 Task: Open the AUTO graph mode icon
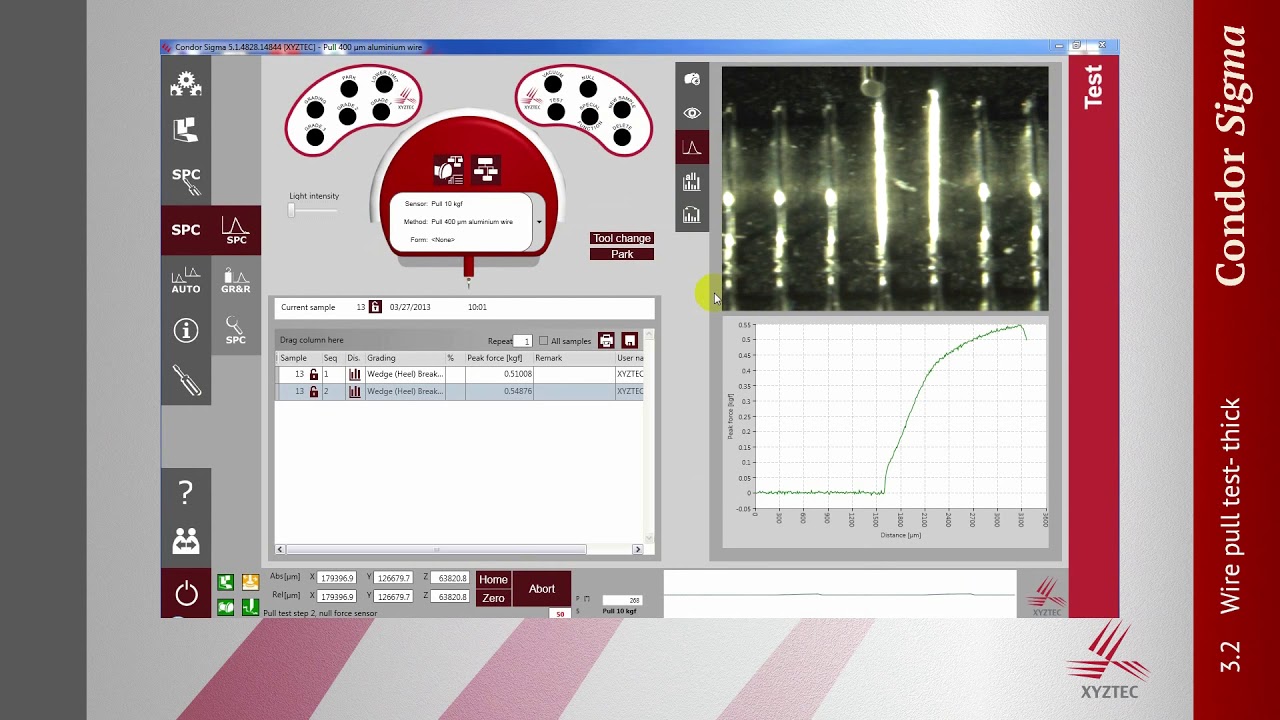point(186,281)
